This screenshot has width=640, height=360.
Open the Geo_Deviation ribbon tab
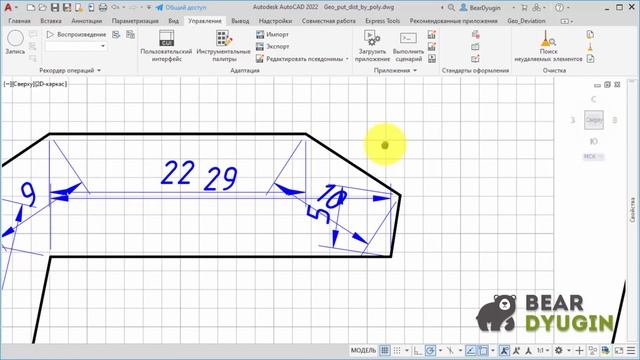tap(527, 21)
